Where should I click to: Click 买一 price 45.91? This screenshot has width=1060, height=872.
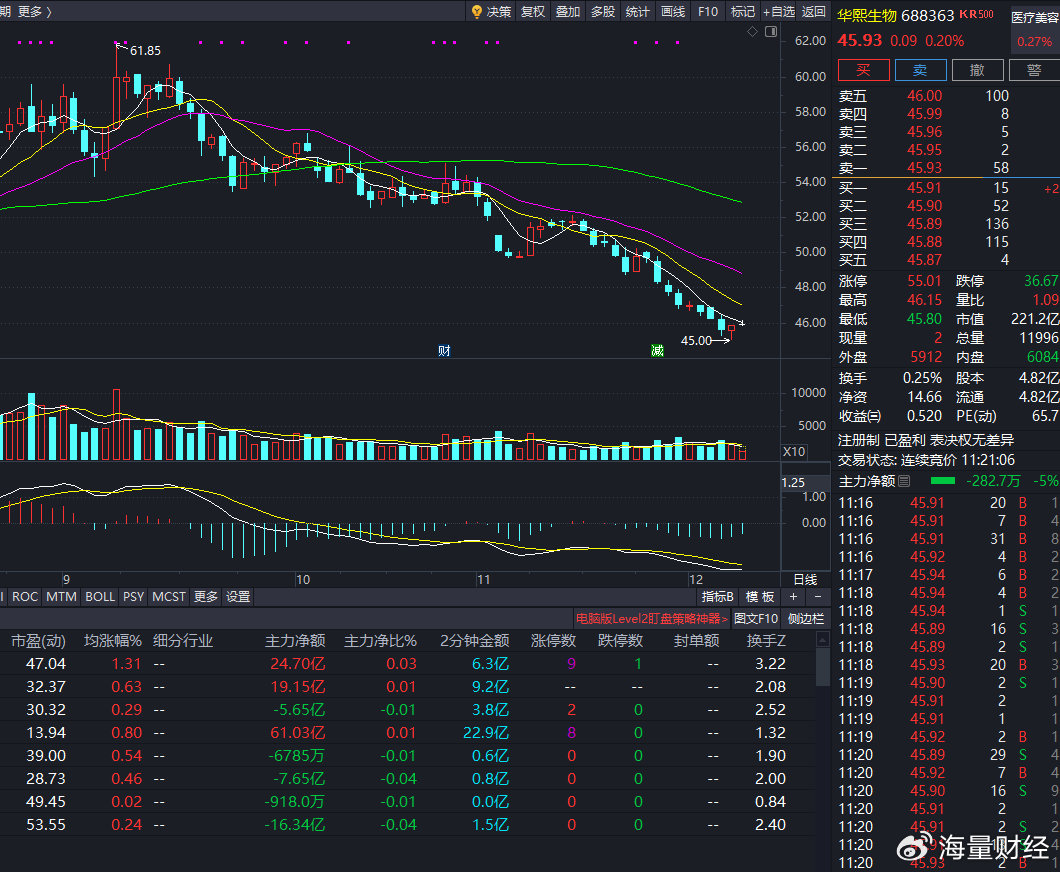click(924, 187)
